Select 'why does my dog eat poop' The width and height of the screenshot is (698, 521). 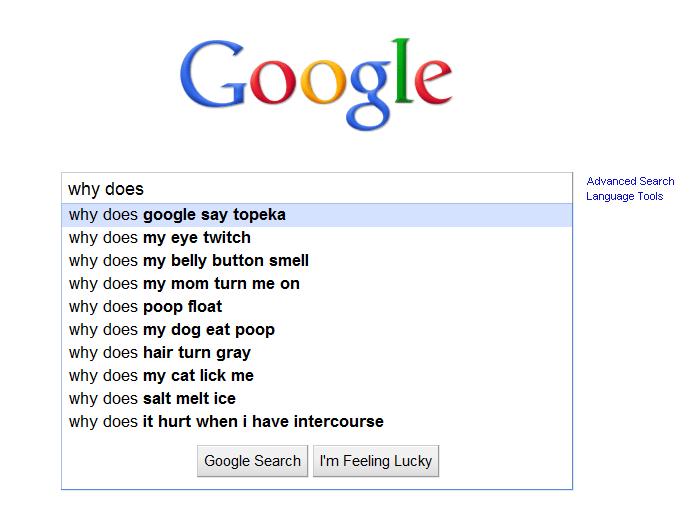[317, 330]
